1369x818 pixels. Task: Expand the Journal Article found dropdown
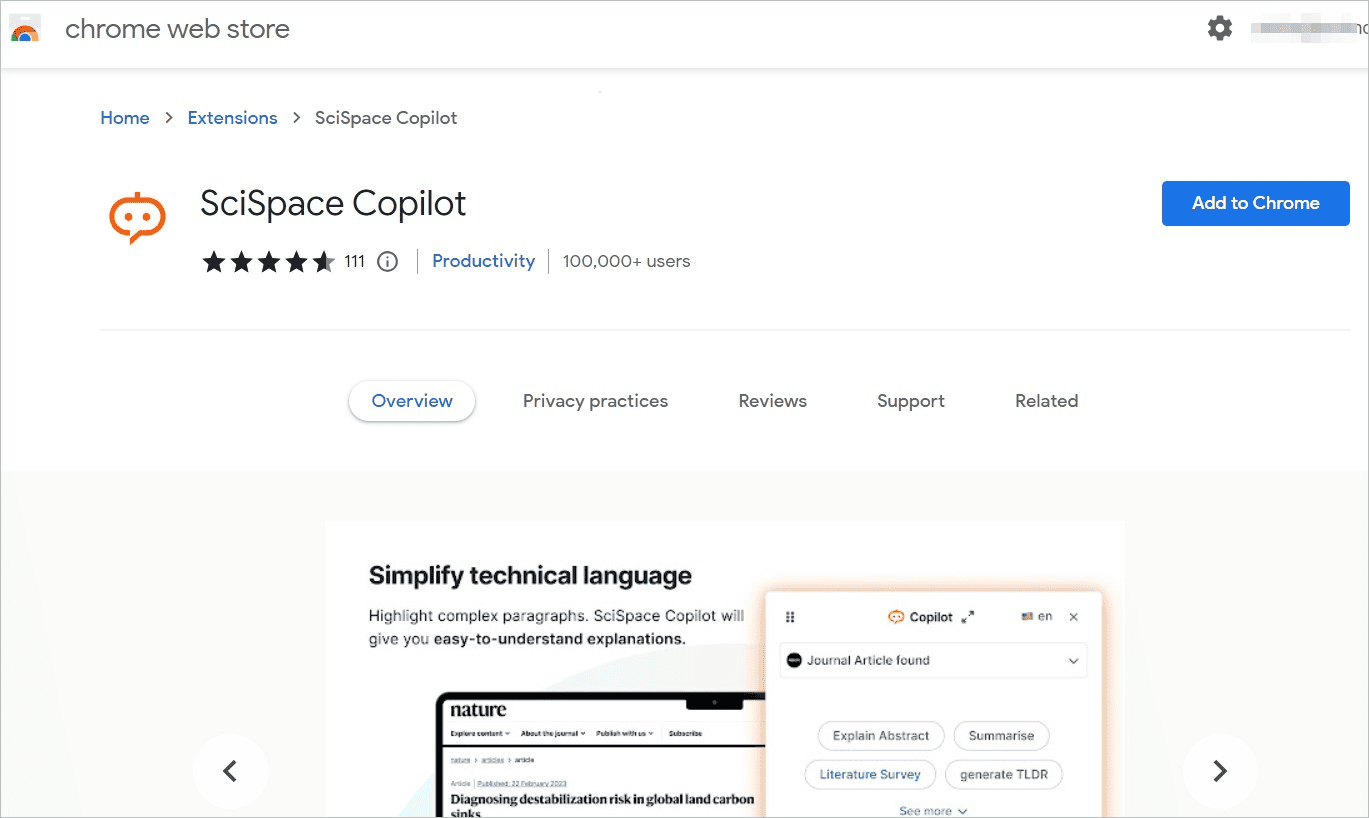click(933, 660)
